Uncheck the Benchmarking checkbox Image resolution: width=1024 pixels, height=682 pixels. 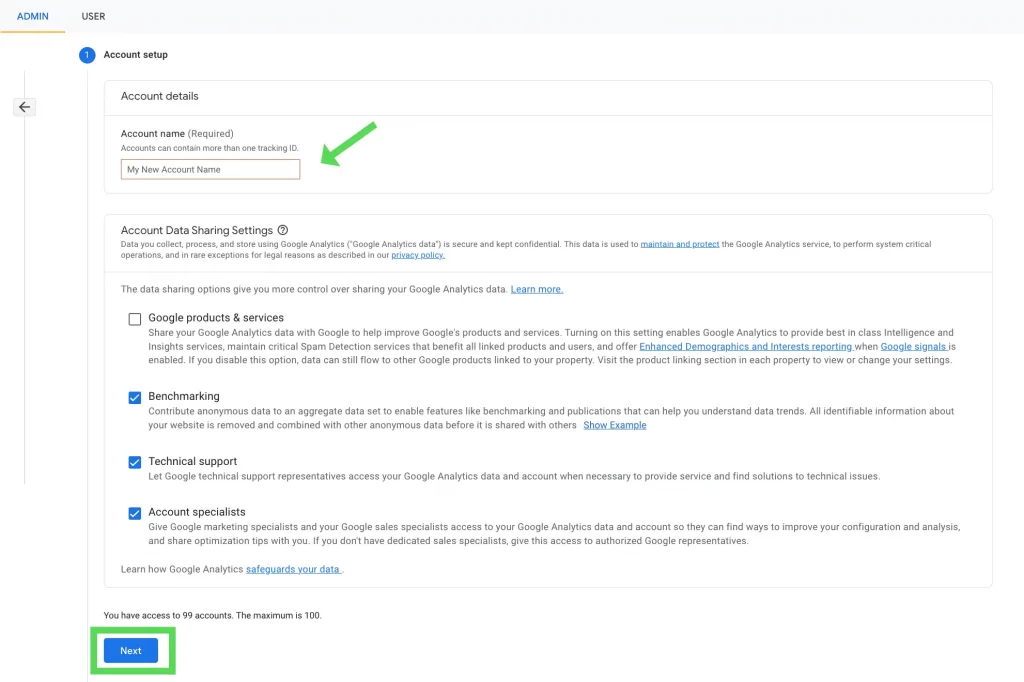(135, 397)
